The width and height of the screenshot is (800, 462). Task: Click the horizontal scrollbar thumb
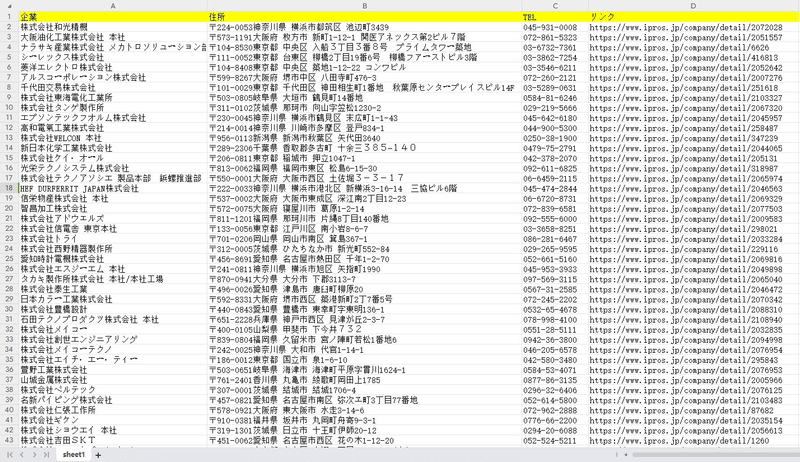[x=716, y=454]
